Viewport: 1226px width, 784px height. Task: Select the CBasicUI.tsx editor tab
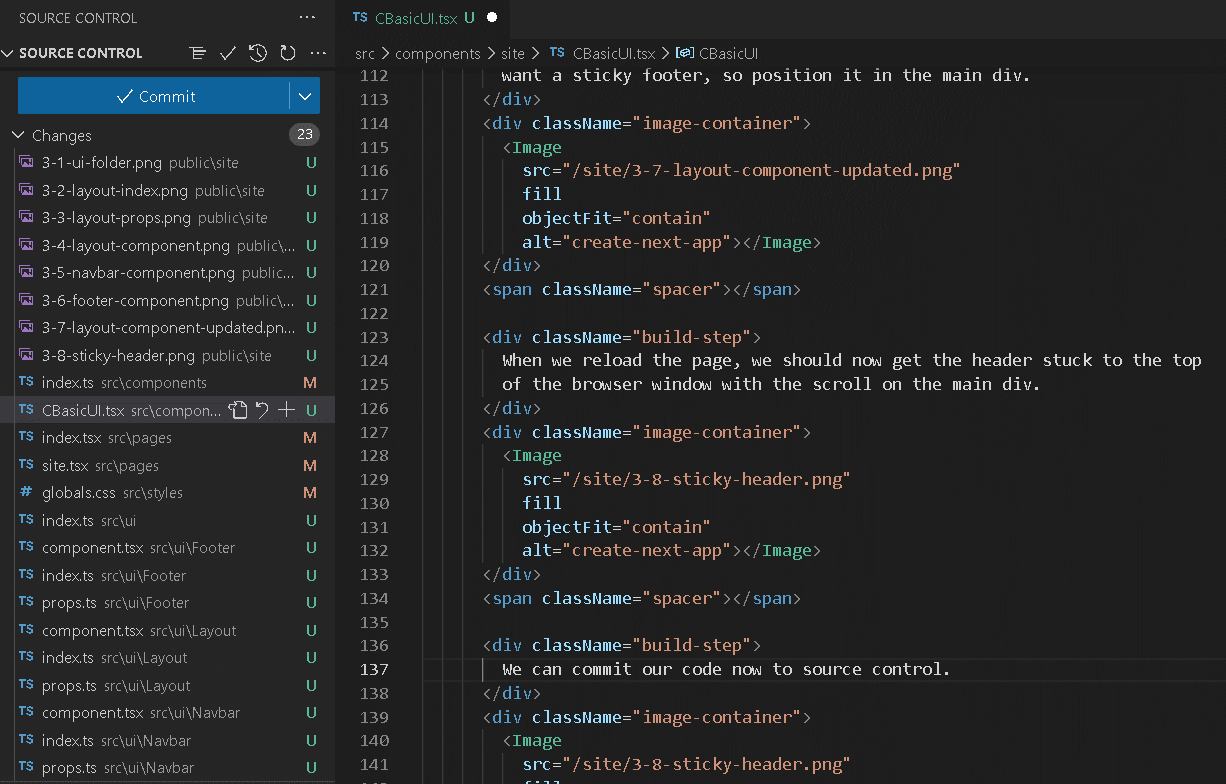click(x=416, y=18)
